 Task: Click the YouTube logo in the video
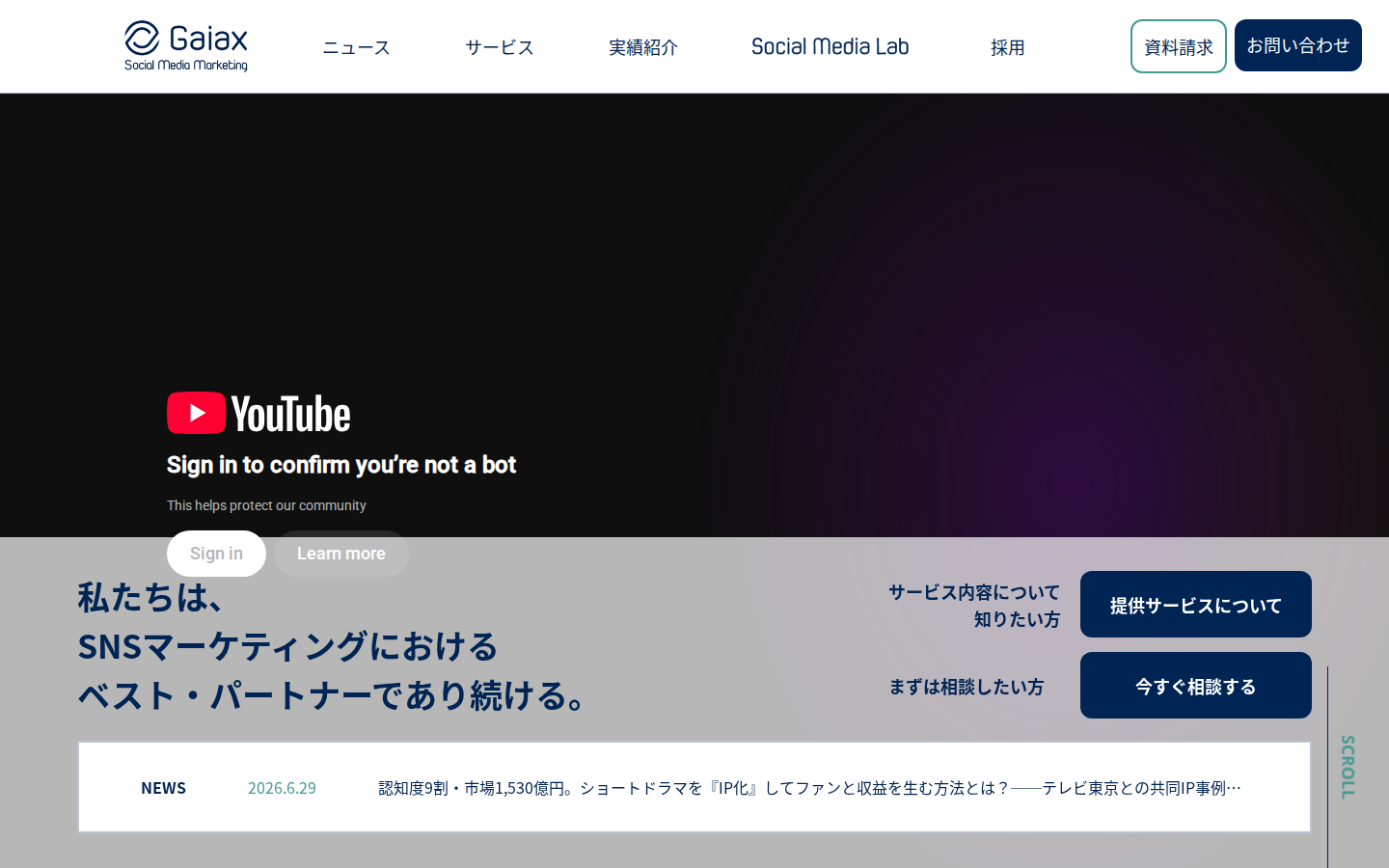[259, 414]
